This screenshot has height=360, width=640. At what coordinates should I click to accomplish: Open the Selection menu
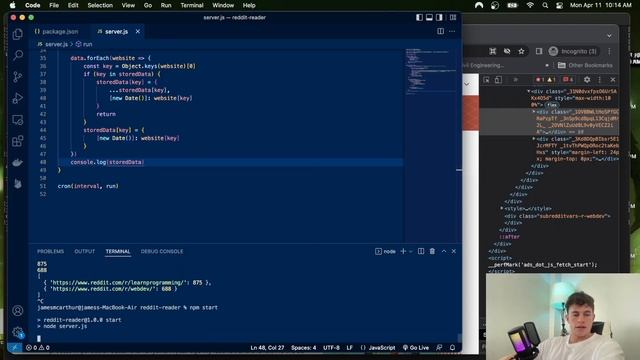pos(100,5)
